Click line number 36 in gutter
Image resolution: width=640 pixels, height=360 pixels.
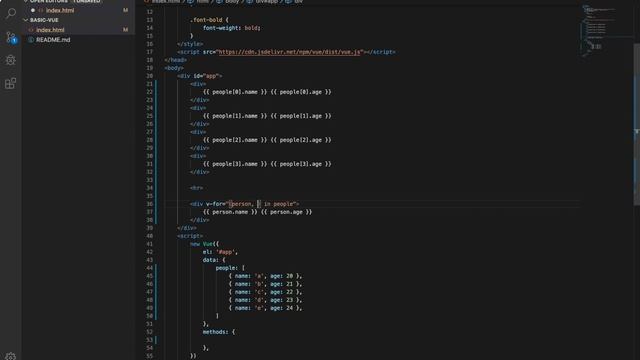[x=150, y=204]
